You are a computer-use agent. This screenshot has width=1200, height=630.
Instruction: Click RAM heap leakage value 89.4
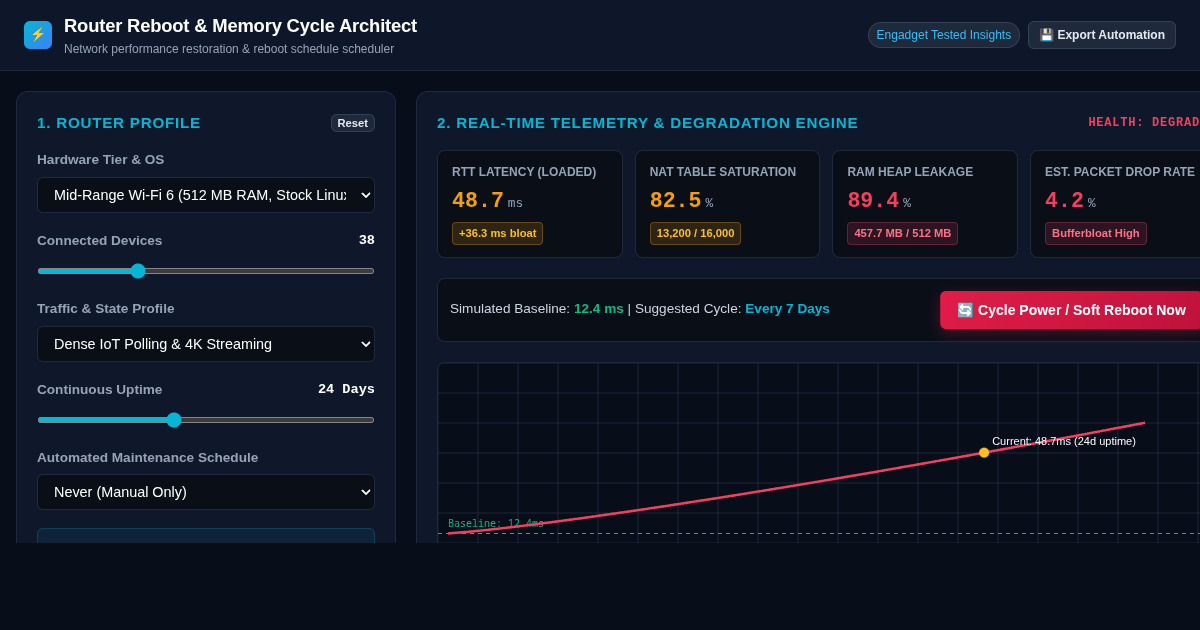(x=873, y=201)
